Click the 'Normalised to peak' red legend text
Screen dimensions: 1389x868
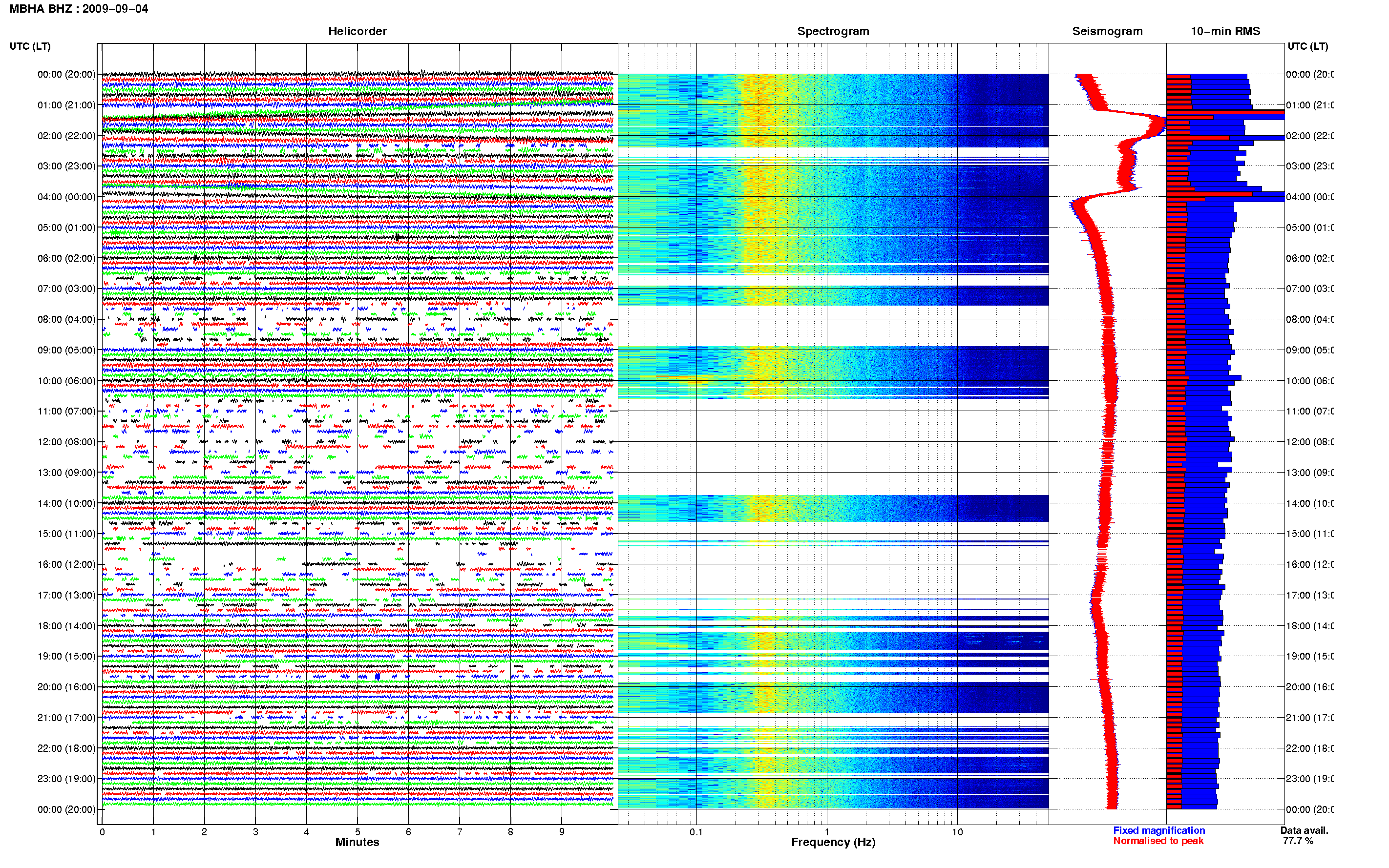point(1158,841)
